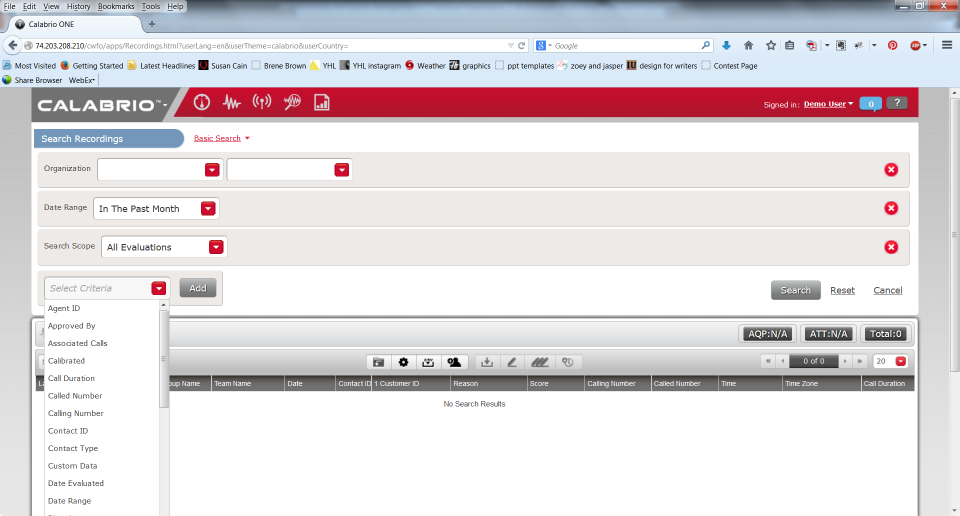Click the Search button

click(795, 290)
